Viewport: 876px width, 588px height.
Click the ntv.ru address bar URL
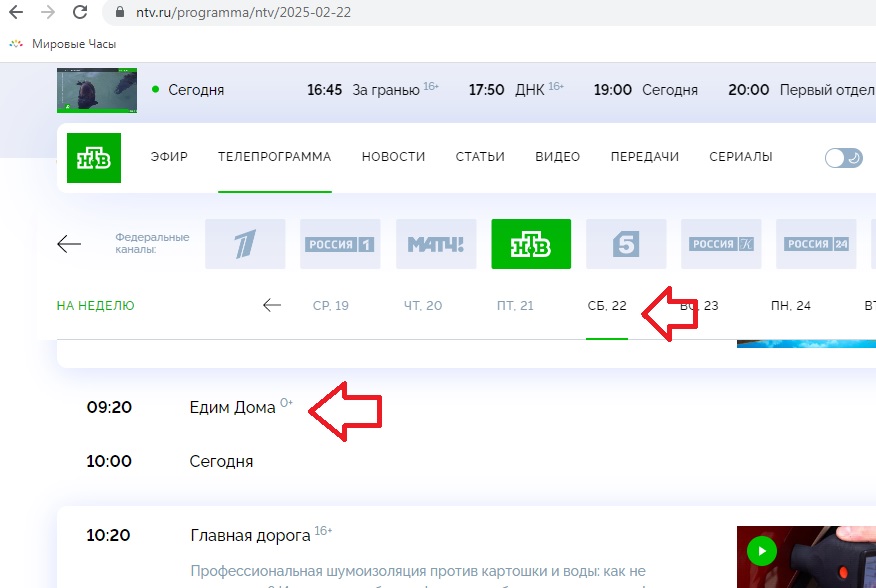244,12
